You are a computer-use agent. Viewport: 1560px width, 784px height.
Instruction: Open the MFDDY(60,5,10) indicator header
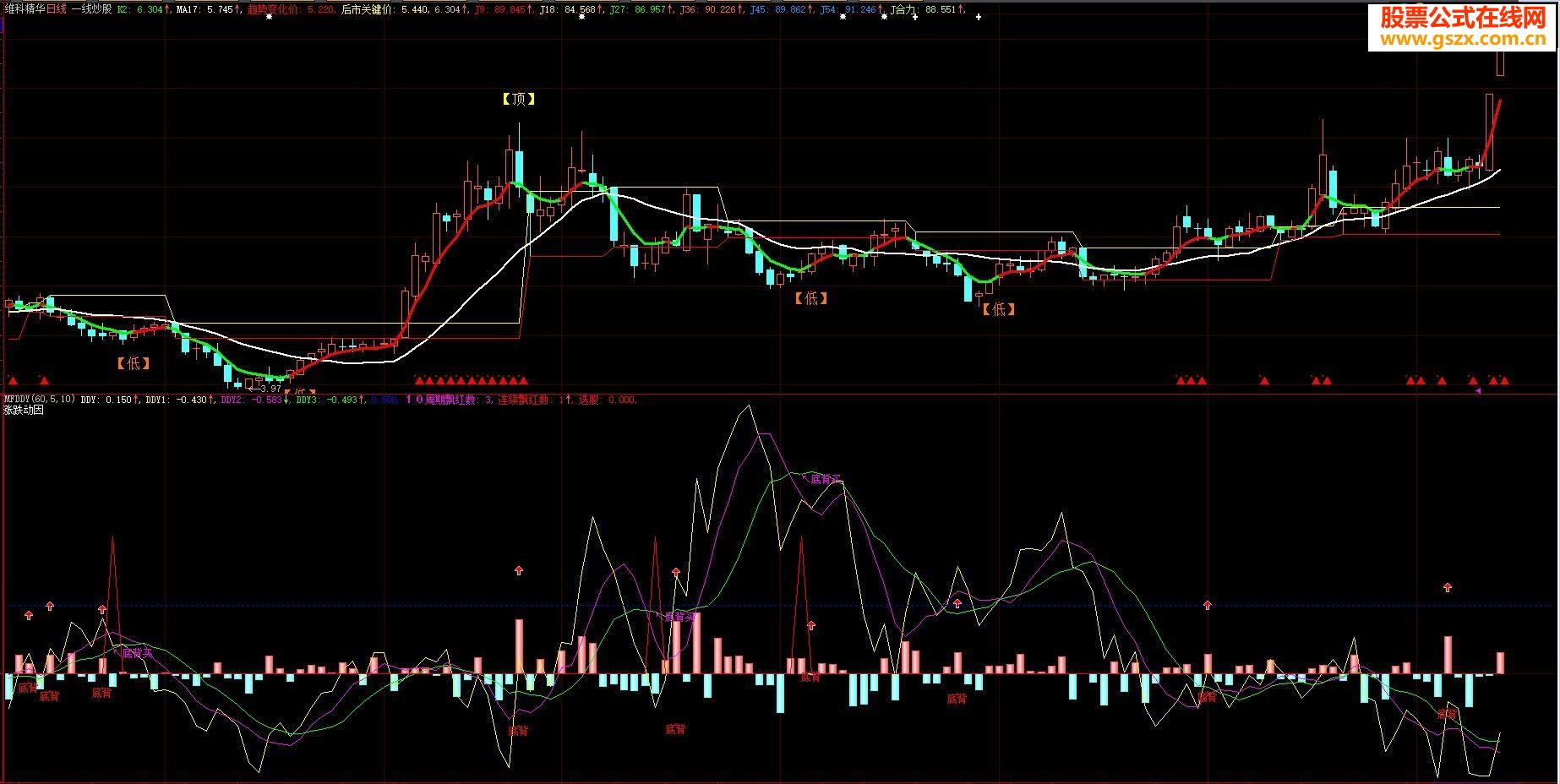click(x=40, y=400)
